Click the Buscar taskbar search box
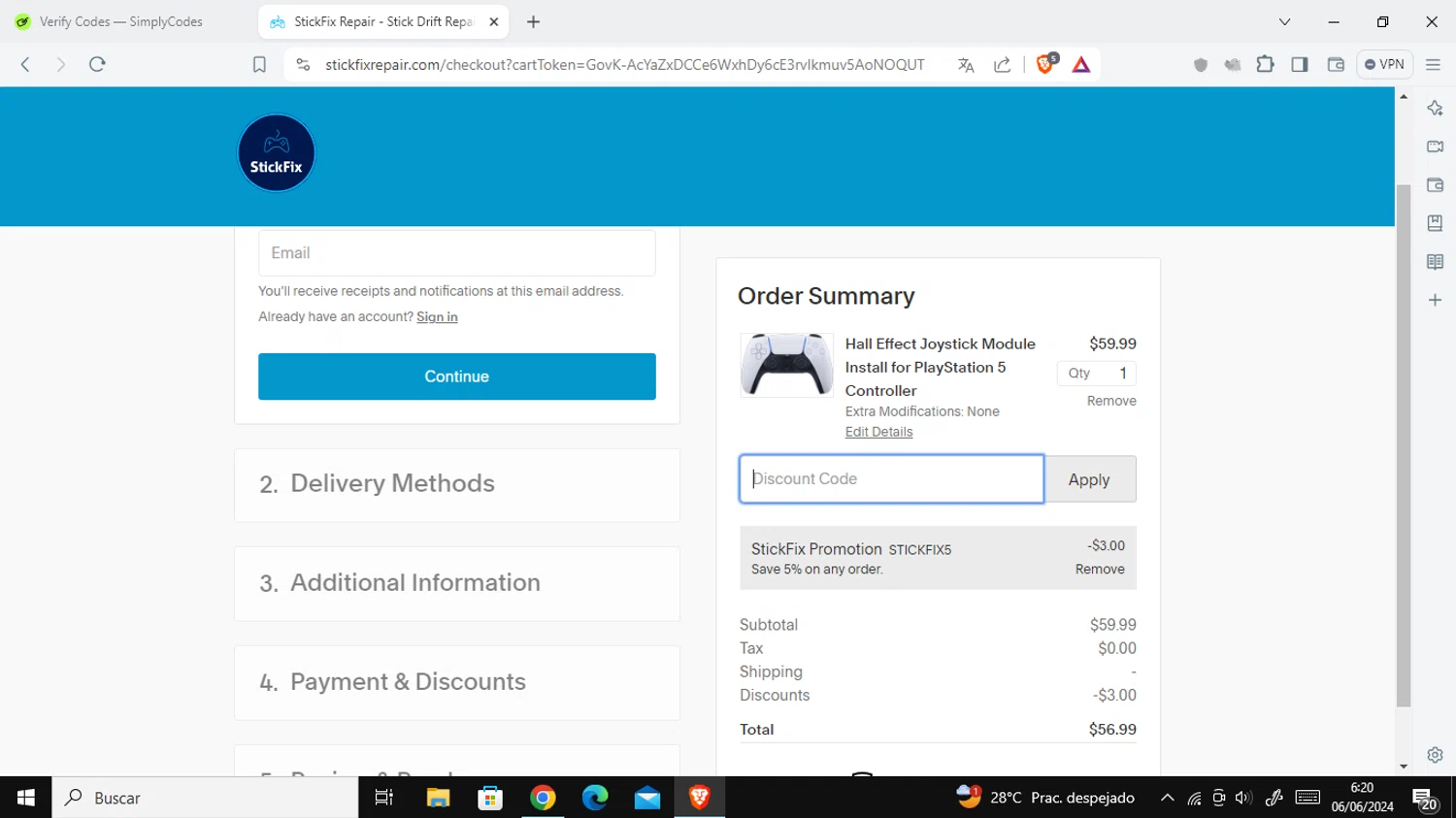The height and width of the screenshot is (818, 1456). tap(205, 798)
